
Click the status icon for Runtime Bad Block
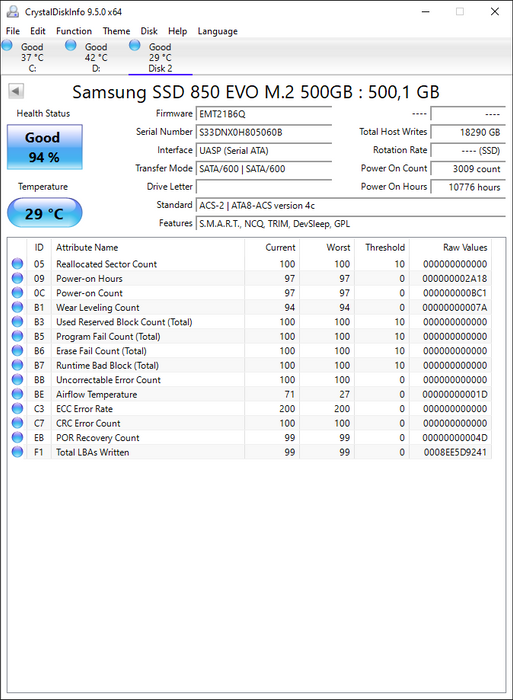coord(17,365)
